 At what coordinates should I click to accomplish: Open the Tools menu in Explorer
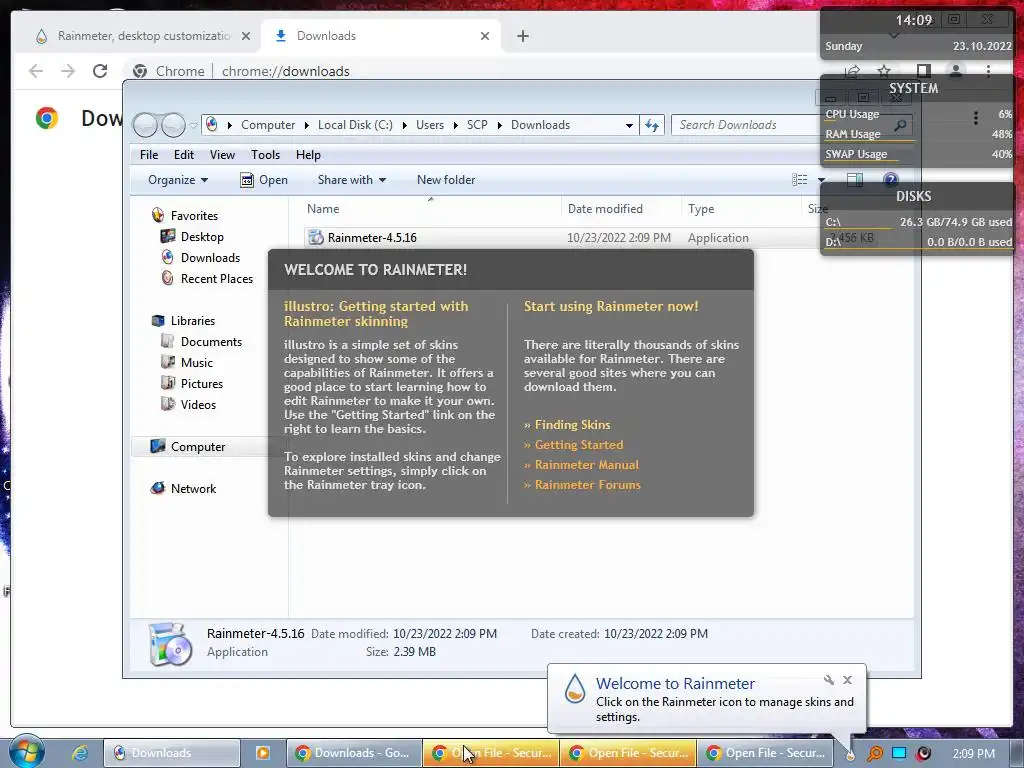[265, 155]
